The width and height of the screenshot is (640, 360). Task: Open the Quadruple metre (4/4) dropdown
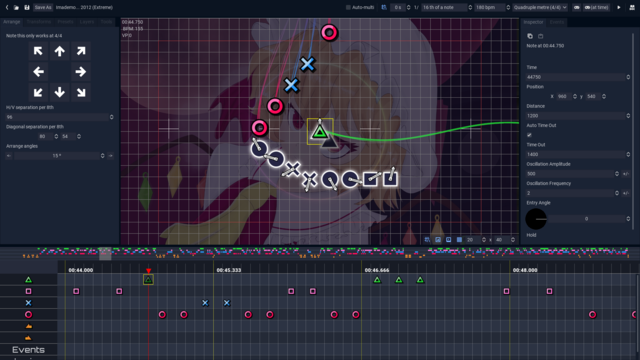pos(540,7)
